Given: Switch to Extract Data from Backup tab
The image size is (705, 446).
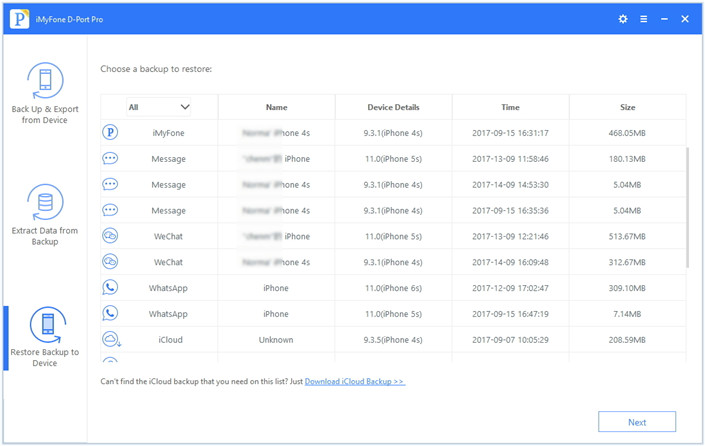Looking at the screenshot, I should 45,216.
